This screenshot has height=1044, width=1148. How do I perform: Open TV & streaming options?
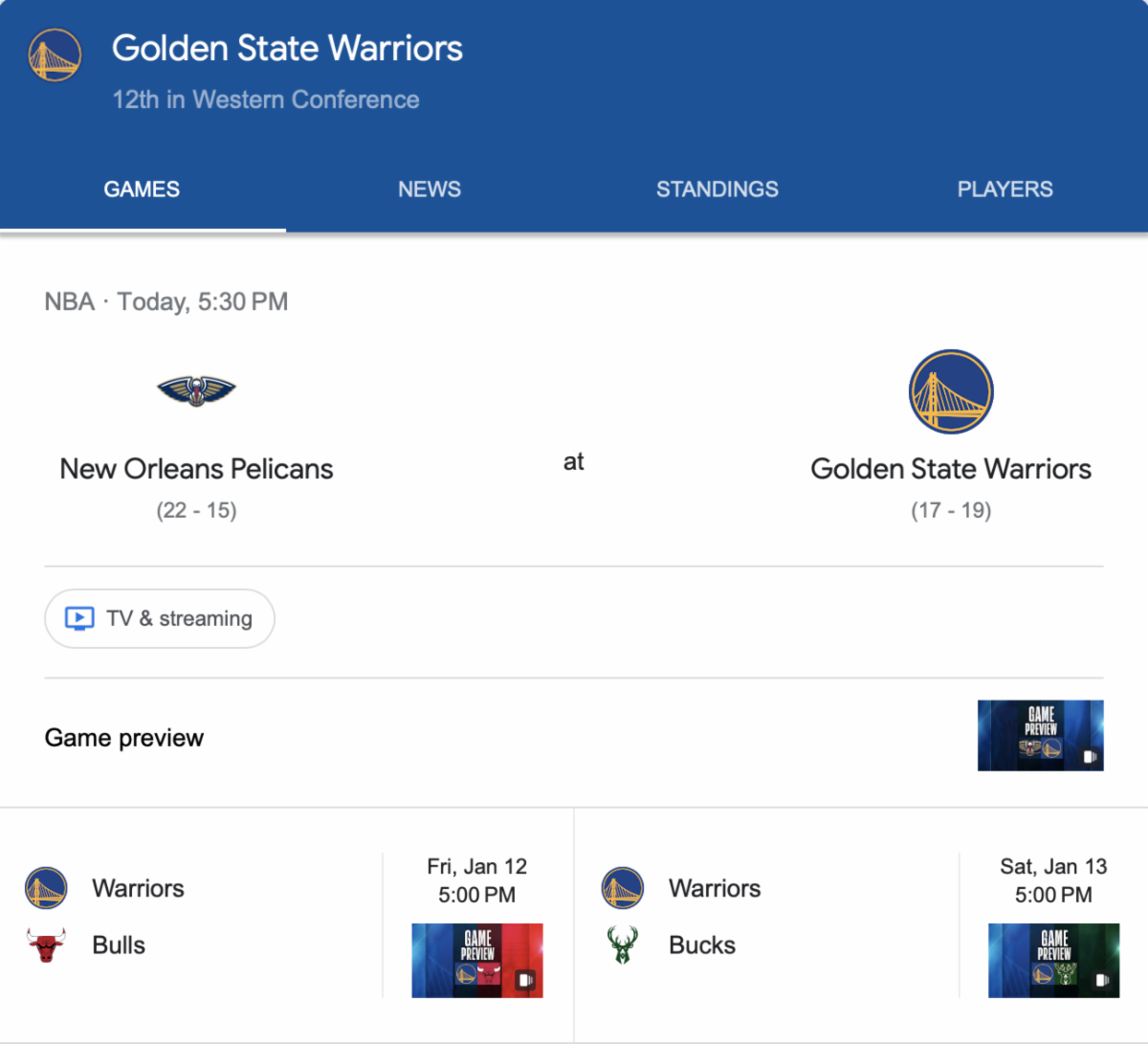click(160, 618)
